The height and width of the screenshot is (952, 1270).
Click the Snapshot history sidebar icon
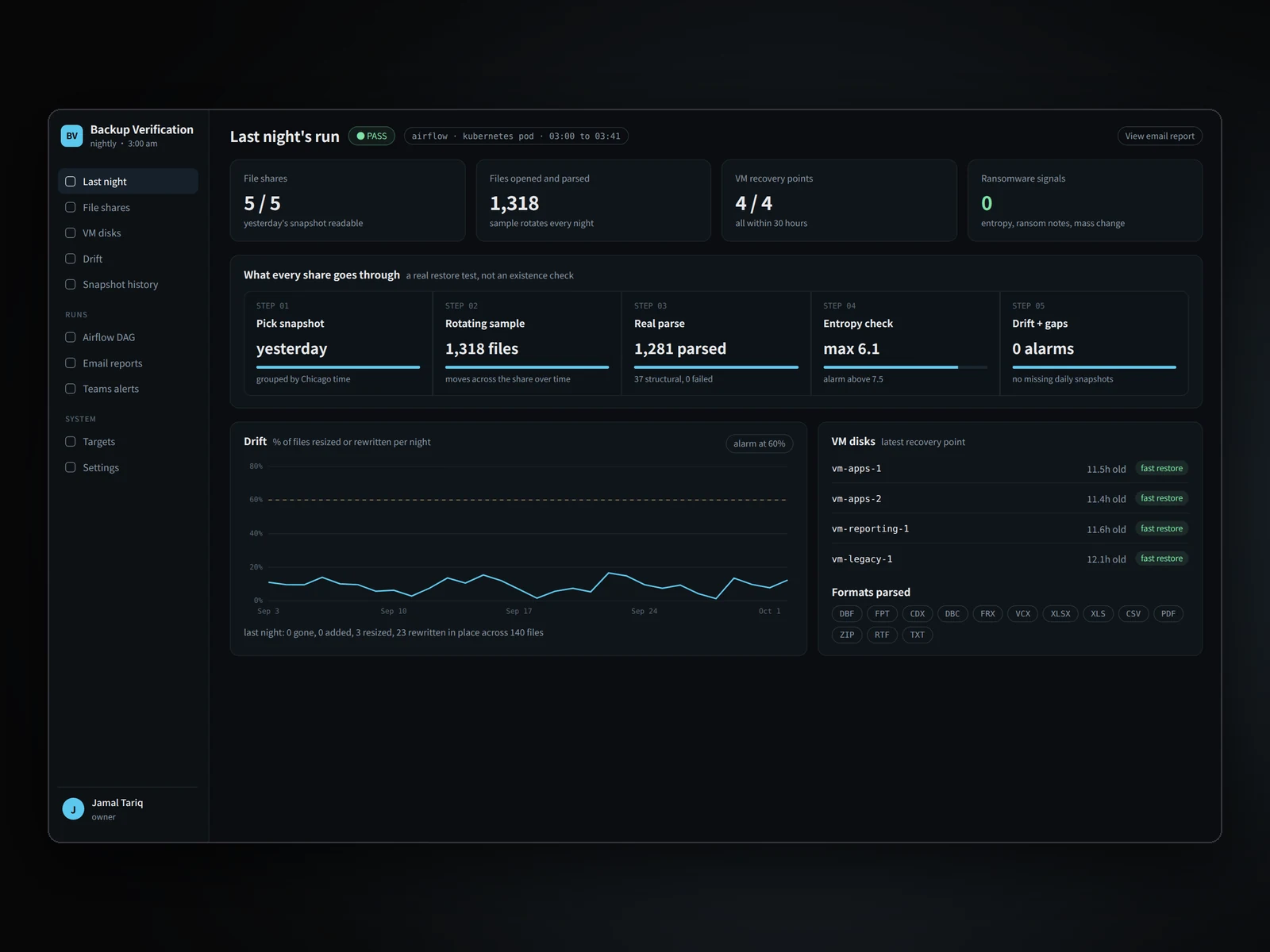[x=71, y=284]
